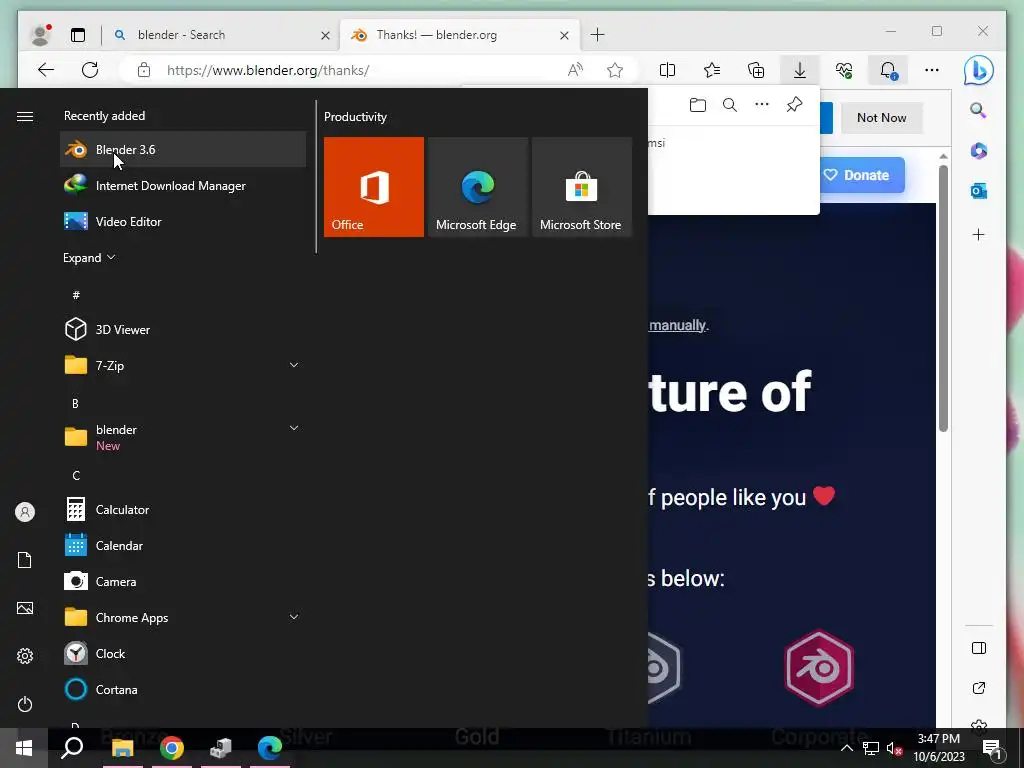Click Edge Downloads toolbar button
The image size is (1024, 768).
(799, 70)
